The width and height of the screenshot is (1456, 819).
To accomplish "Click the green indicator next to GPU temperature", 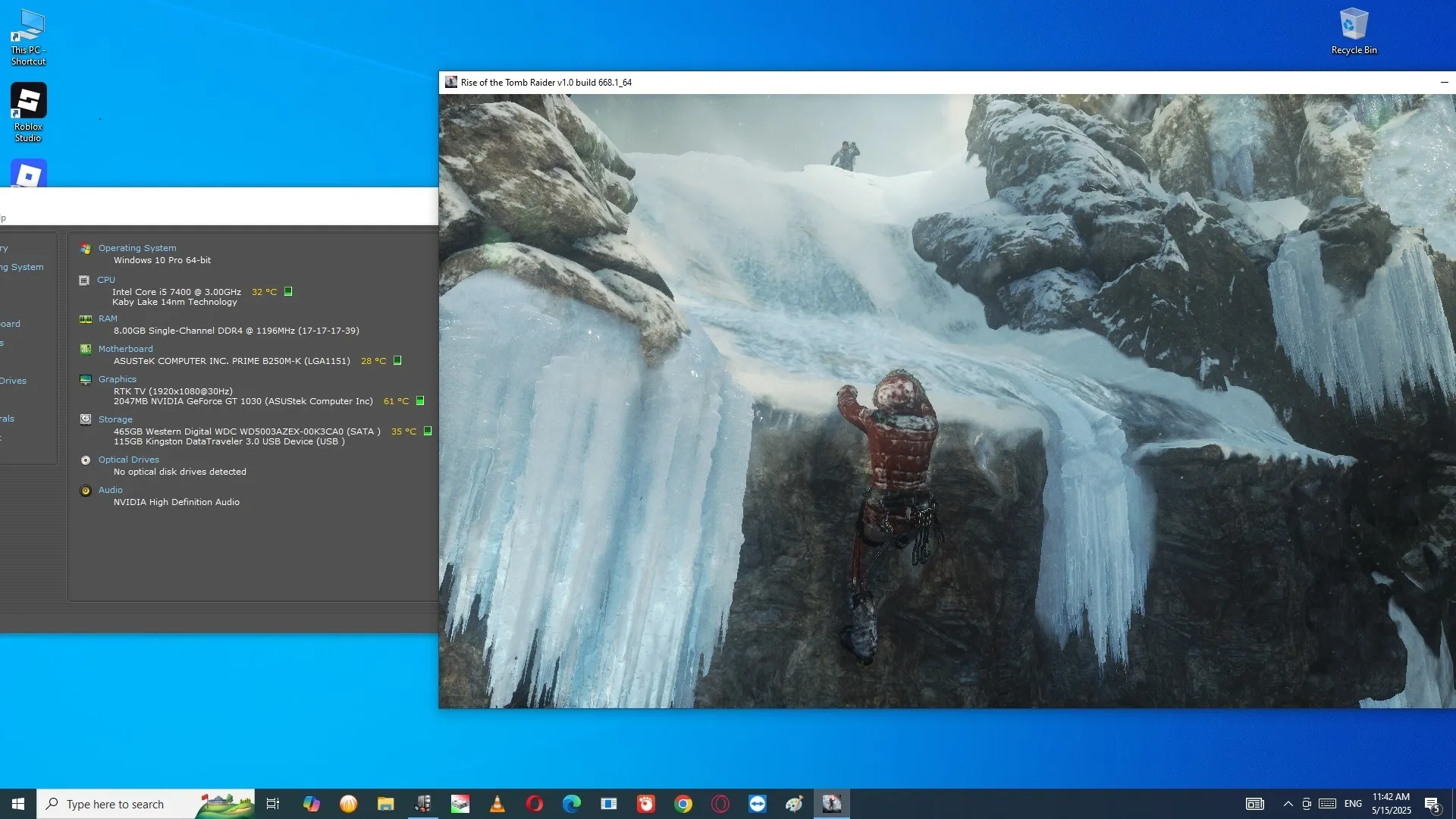I will 420,400.
